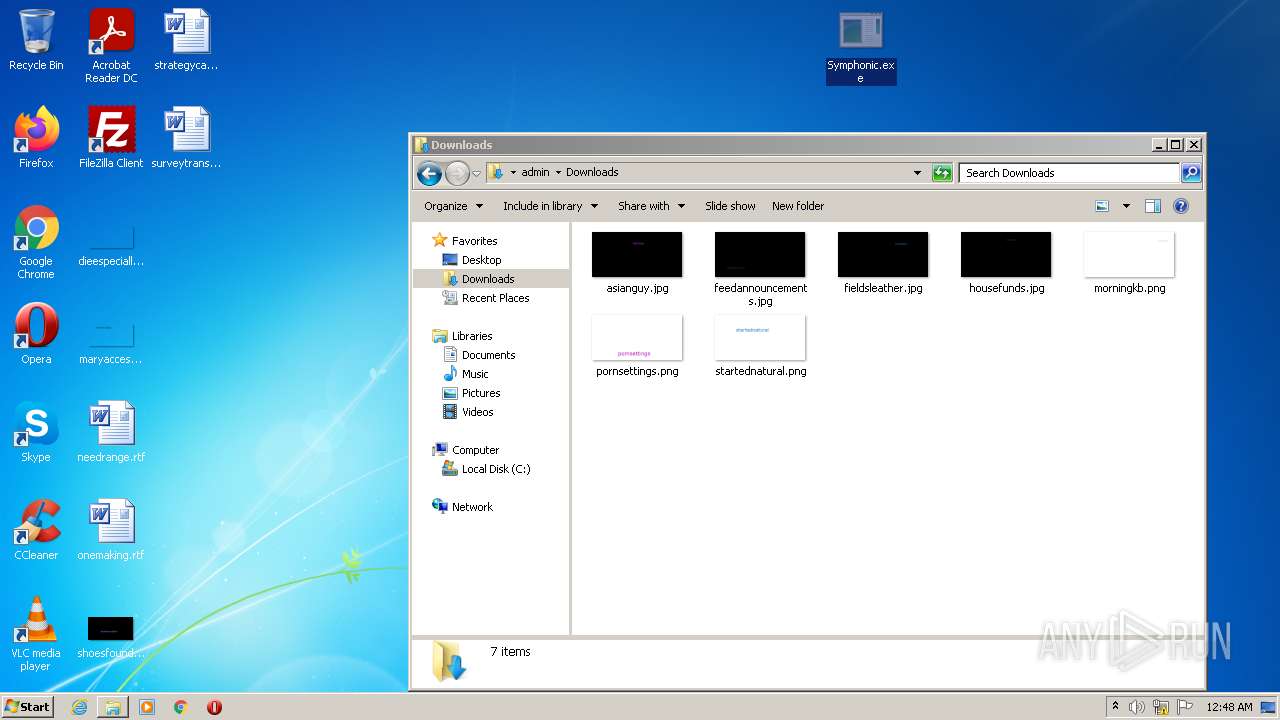Click Slide show button
1280x720 pixels.
730,206
